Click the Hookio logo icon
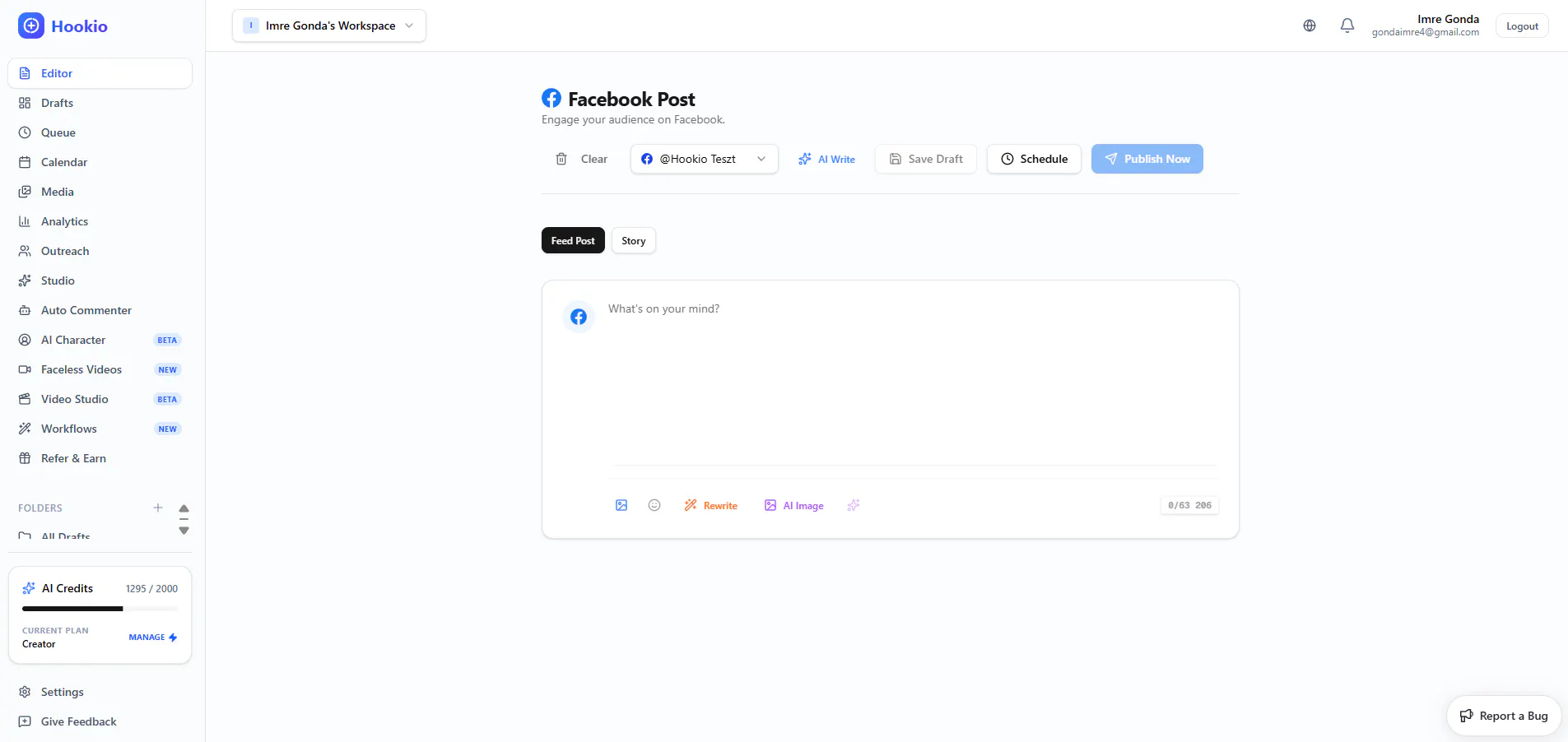This screenshot has width=1568, height=742. point(31,26)
